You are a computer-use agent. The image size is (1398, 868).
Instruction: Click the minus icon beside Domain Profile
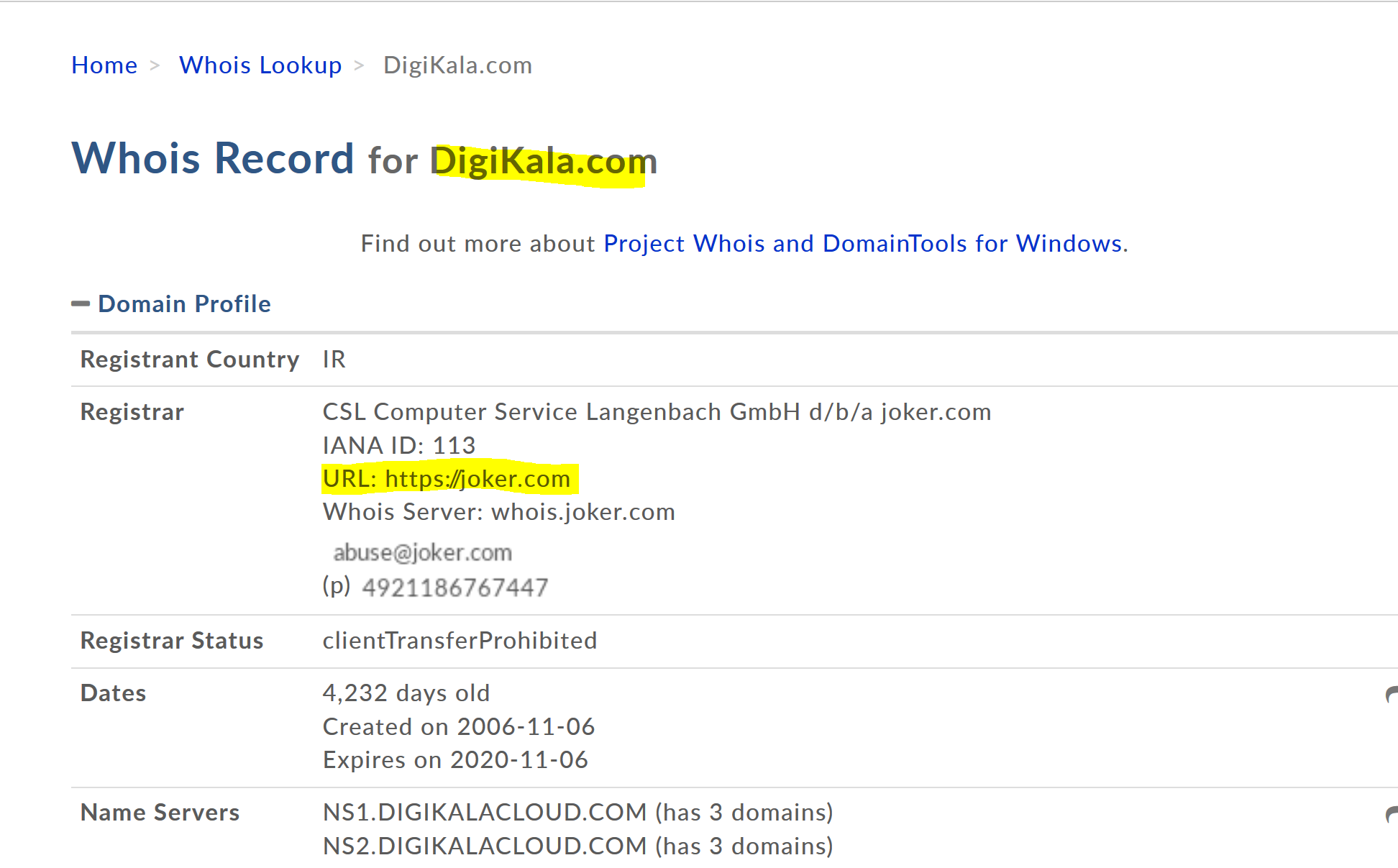coord(81,304)
